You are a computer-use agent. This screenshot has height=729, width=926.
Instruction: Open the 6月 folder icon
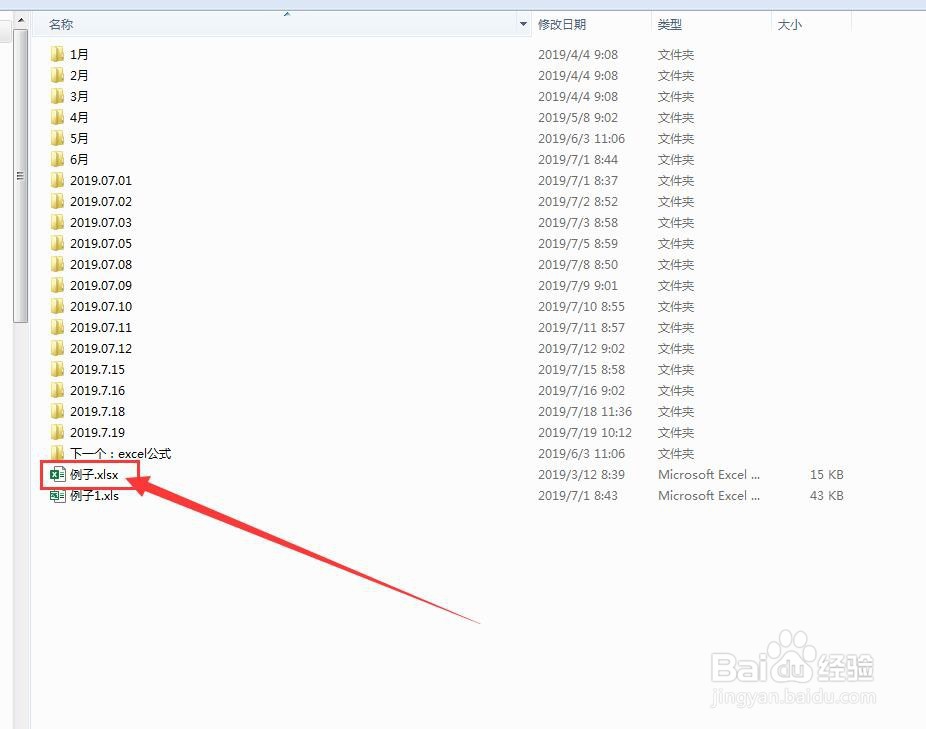(57, 159)
